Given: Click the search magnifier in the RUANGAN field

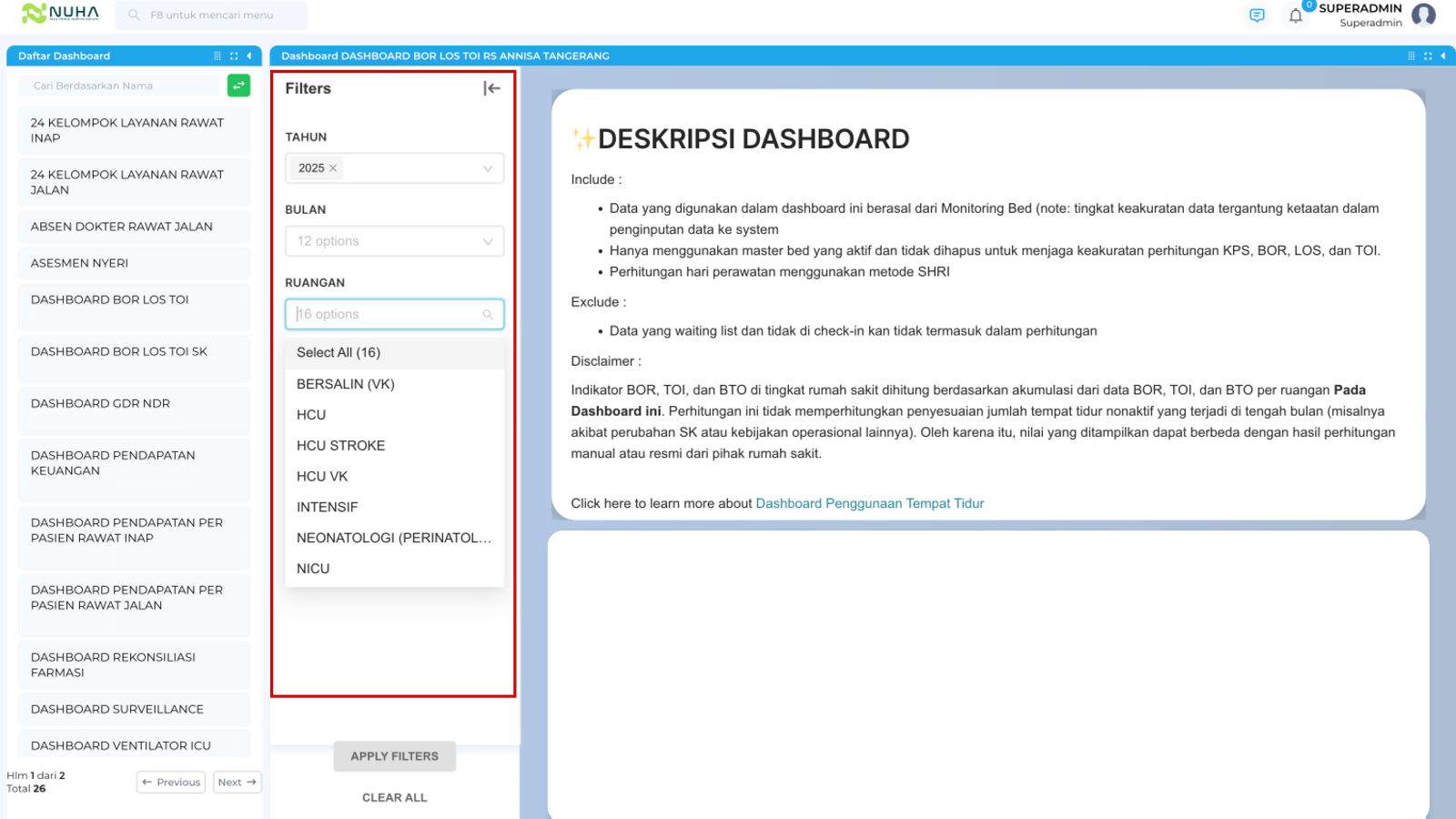Looking at the screenshot, I should (x=488, y=315).
